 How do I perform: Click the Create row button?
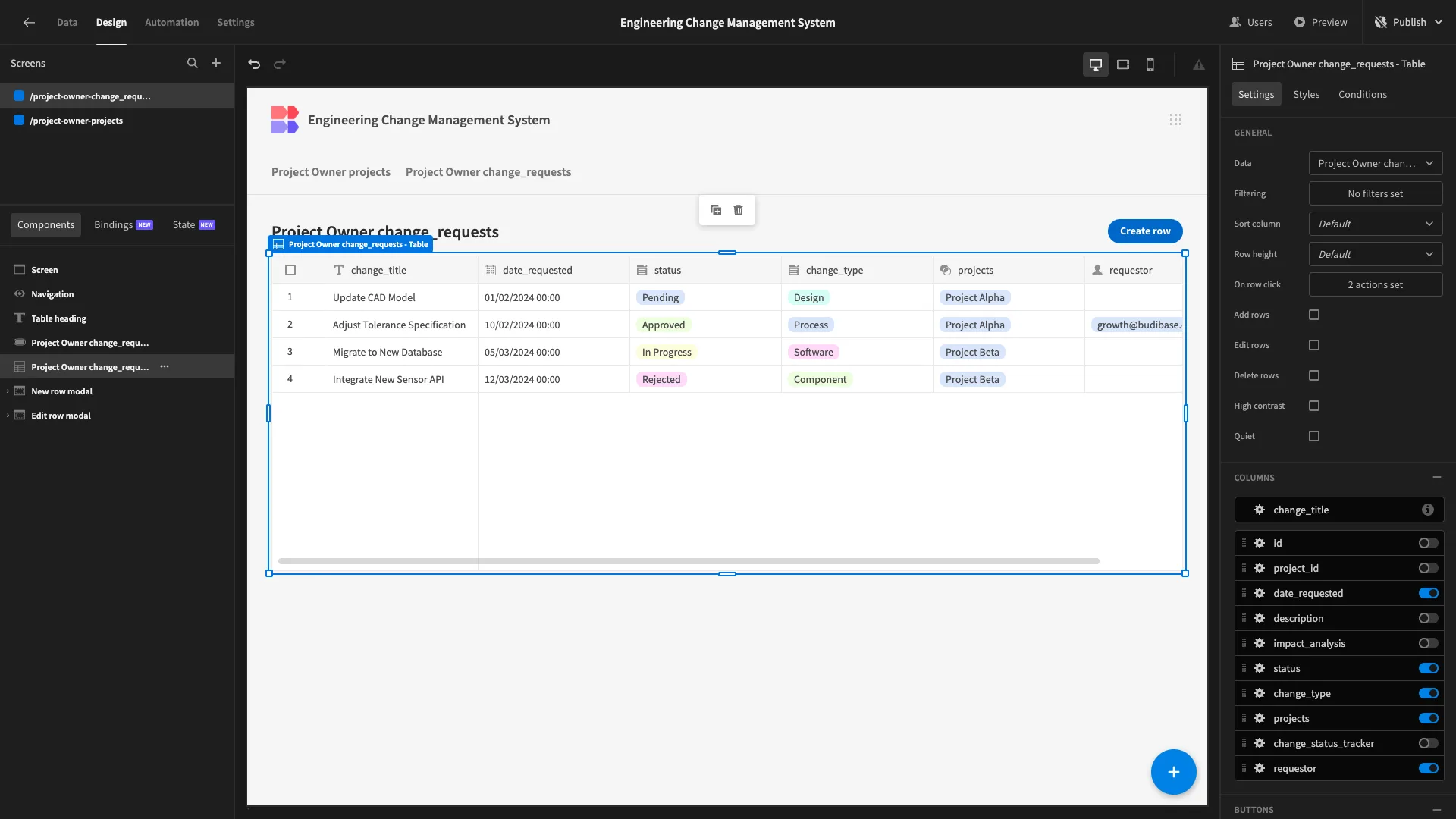point(1145,231)
